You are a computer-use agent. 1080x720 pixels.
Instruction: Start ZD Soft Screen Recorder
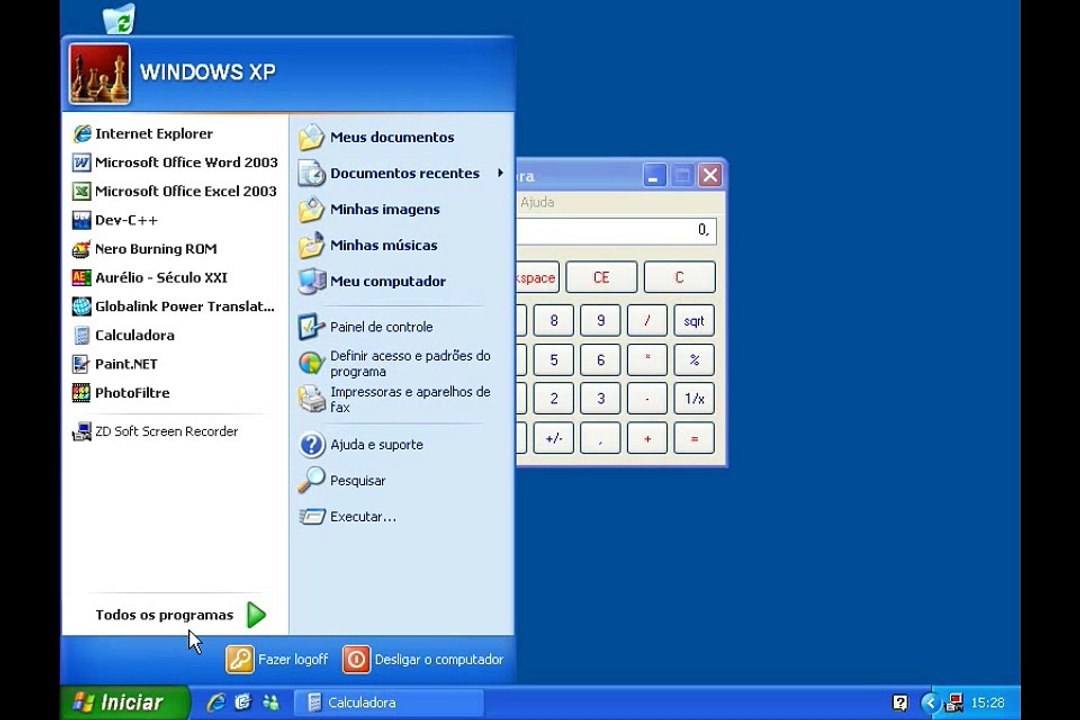pyautogui.click(x=156, y=432)
